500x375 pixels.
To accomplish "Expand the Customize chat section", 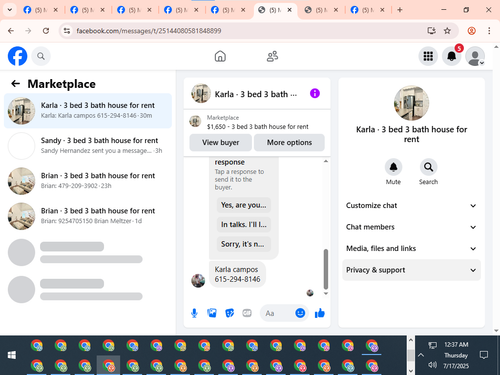I will point(411,205).
